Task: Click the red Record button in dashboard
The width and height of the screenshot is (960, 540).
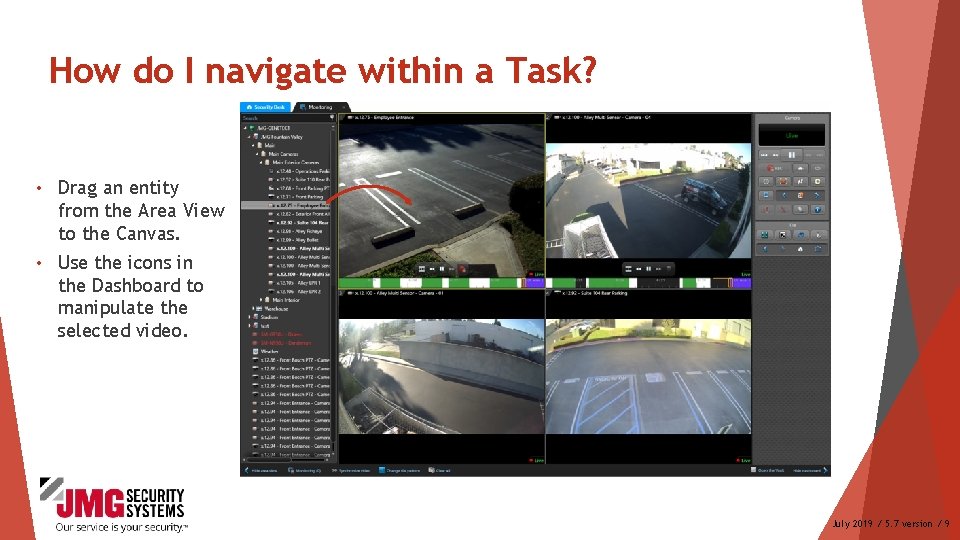Action: click(x=774, y=168)
